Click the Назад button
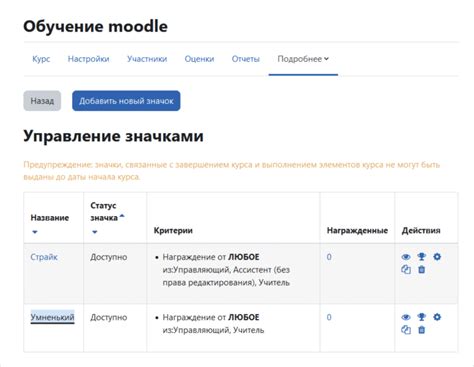Image resolution: width=474 pixels, height=367 pixels. 42,101
